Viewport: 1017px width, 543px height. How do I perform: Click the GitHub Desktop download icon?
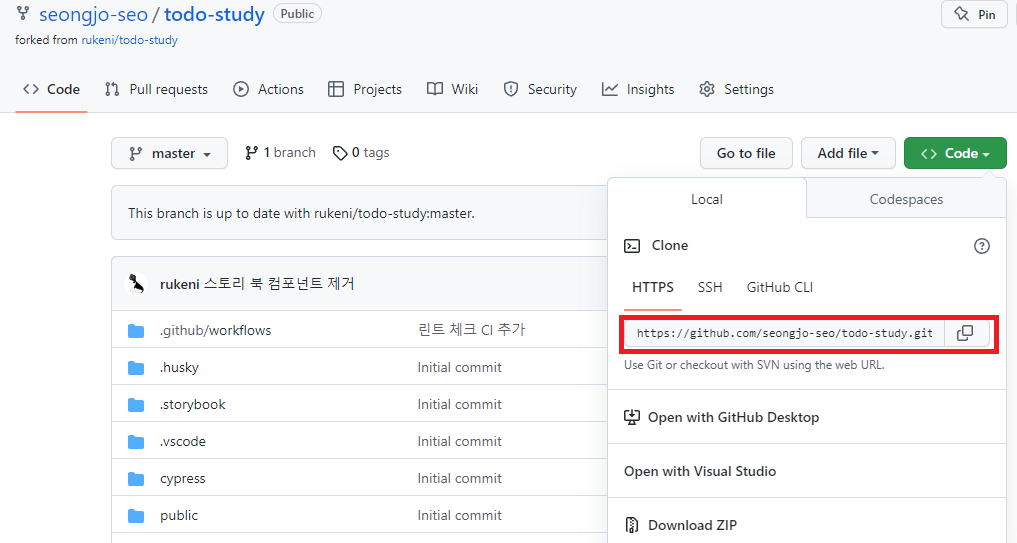(x=632, y=417)
